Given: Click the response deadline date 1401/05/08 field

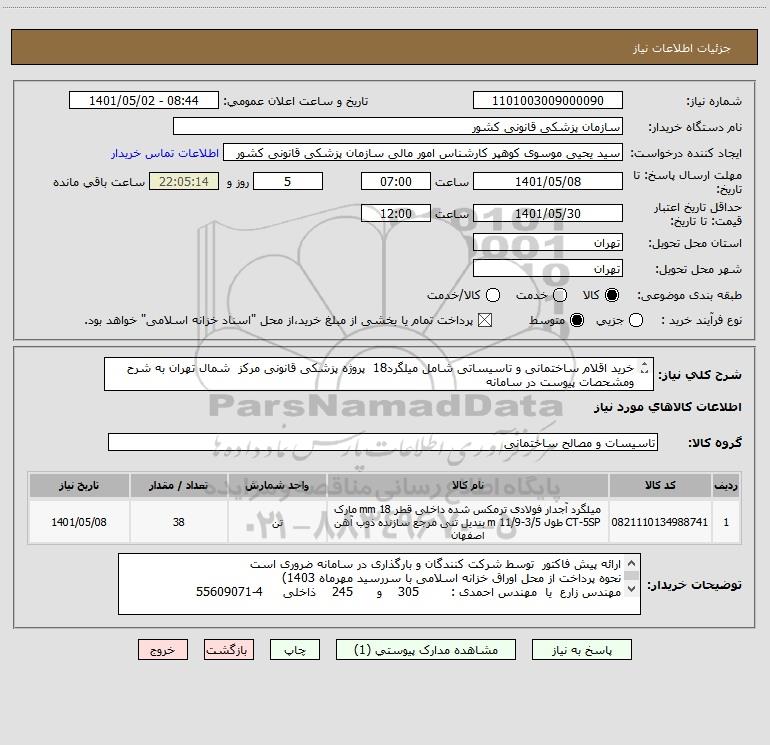Looking at the screenshot, I should click(548, 181).
